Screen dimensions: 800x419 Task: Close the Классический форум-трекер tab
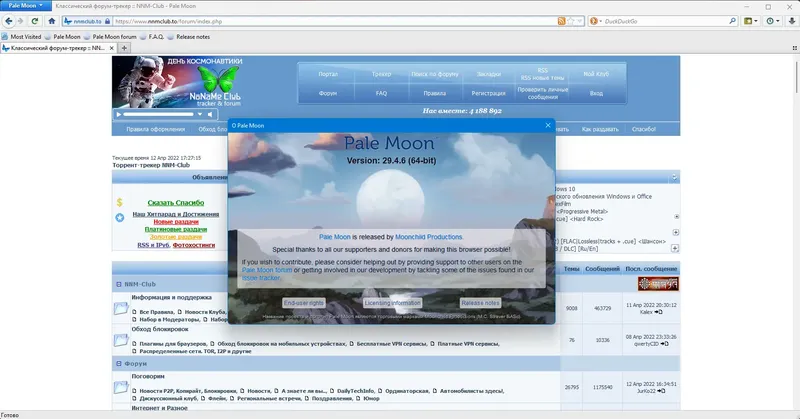[112, 48]
